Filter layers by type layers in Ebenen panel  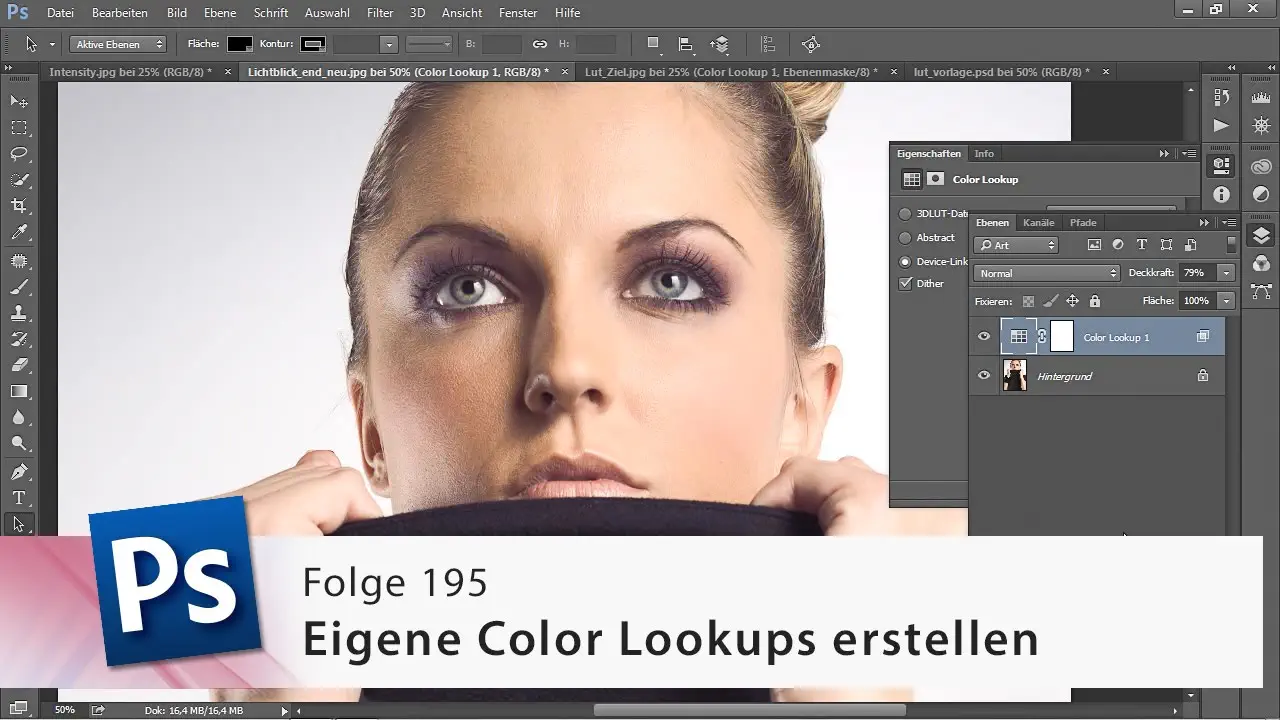(1141, 245)
